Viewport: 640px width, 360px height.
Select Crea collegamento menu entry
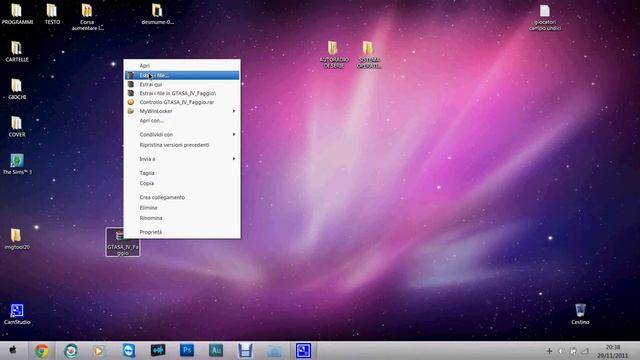pyautogui.click(x=182, y=197)
